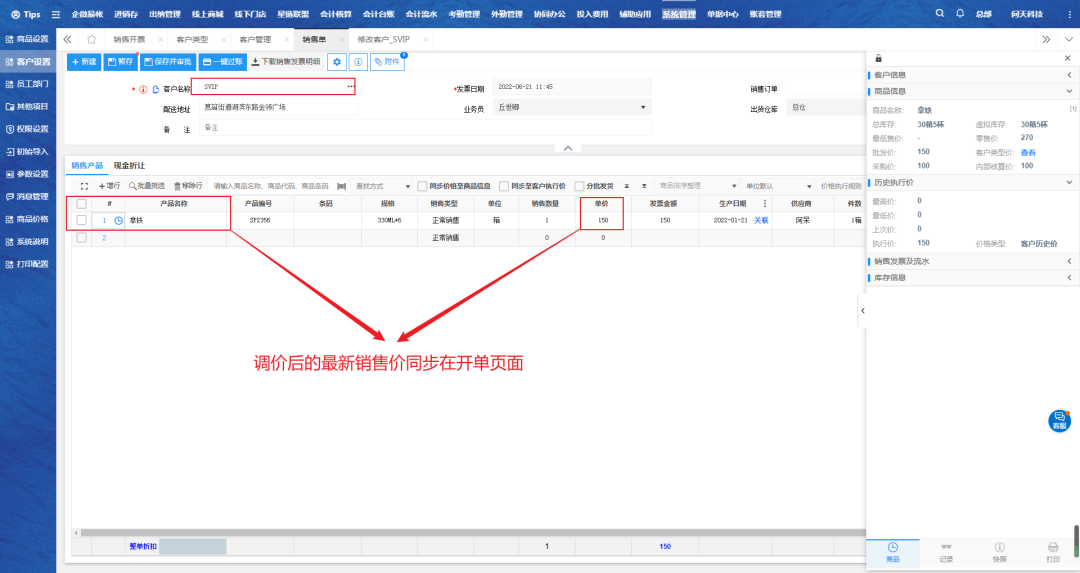Open the notification bell
Image resolution: width=1080 pixels, height=573 pixels.
(960, 14)
